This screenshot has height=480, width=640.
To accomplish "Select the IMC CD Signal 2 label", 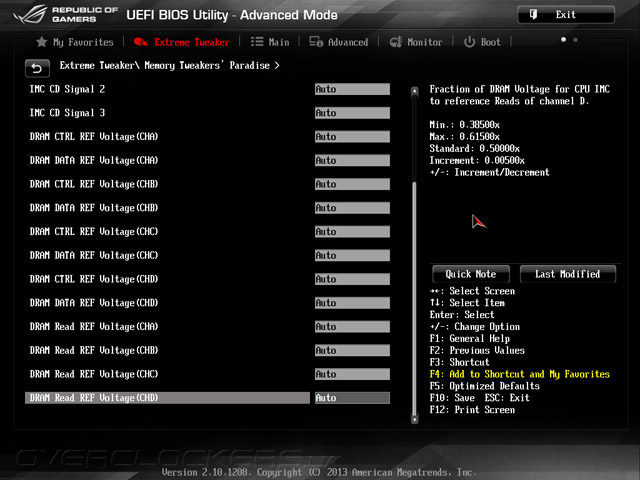I will [x=67, y=89].
